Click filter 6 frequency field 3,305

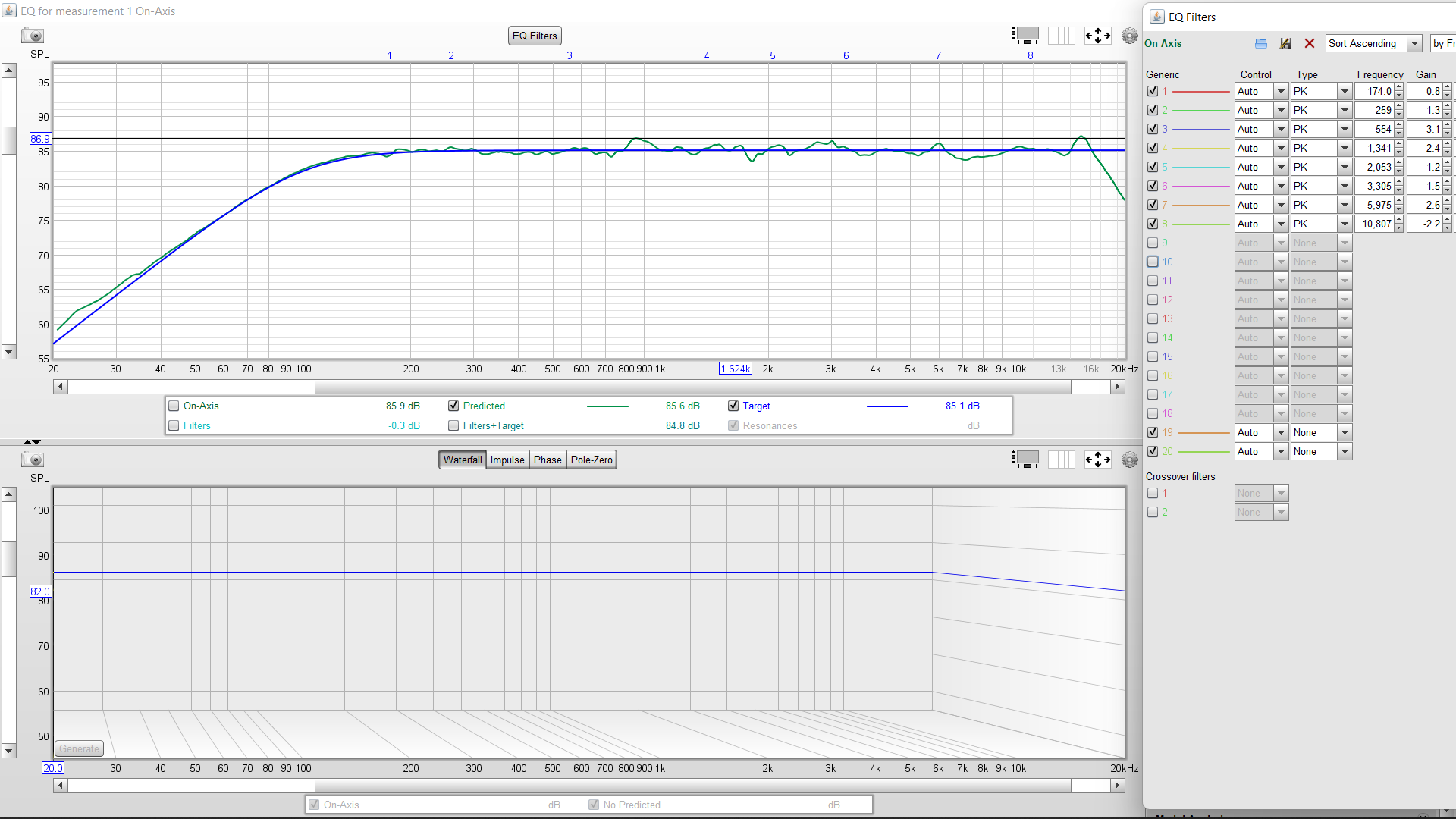[1374, 186]
